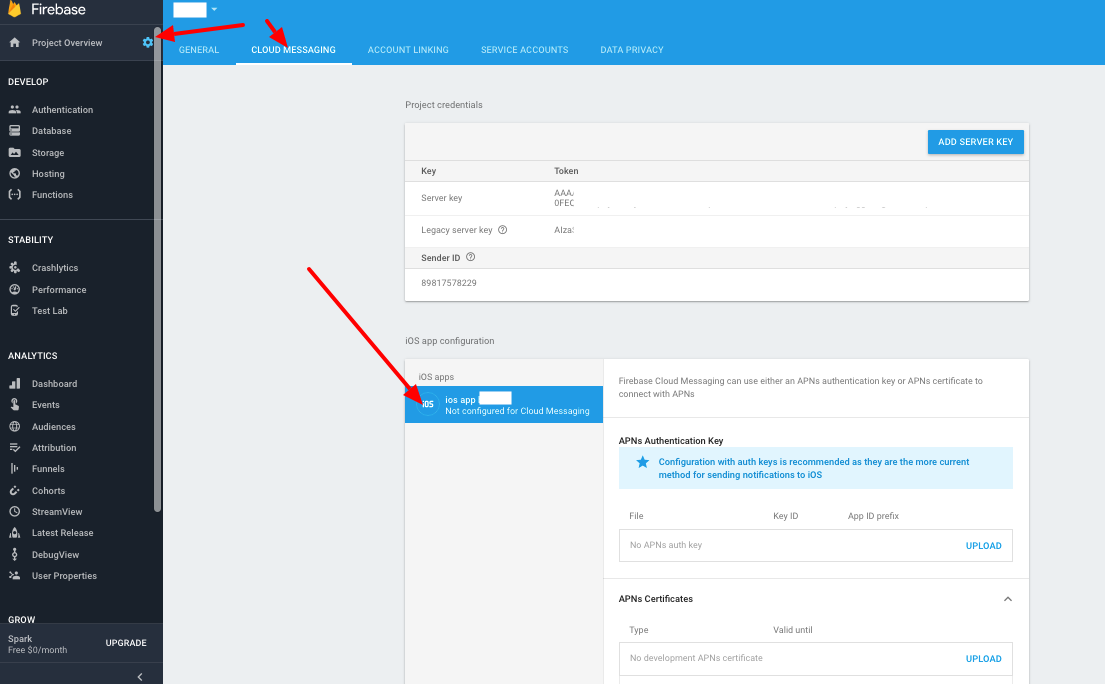
Task: Open project settings gear icon
Action: (x=147, y=42)
